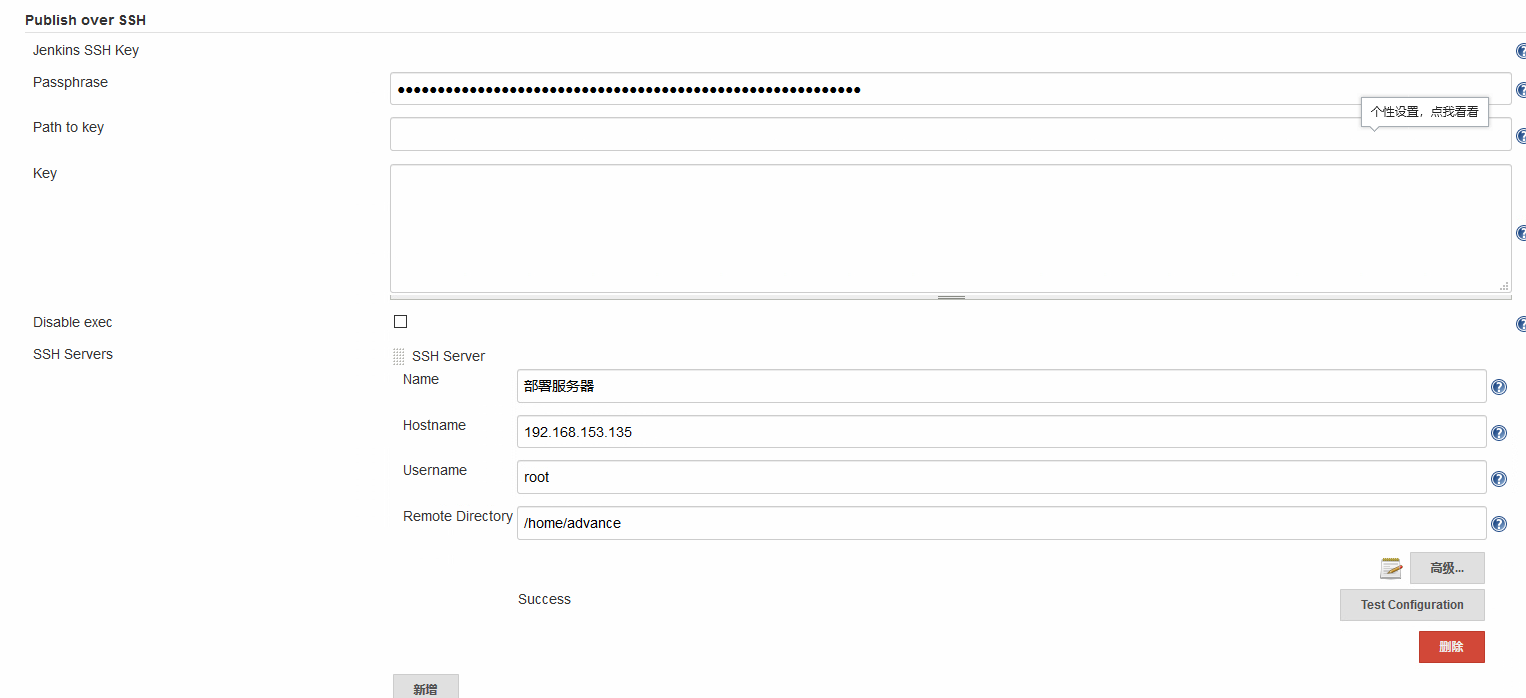Edit the Hostname field 192.168.153.135

click(x=1001, y=432)
